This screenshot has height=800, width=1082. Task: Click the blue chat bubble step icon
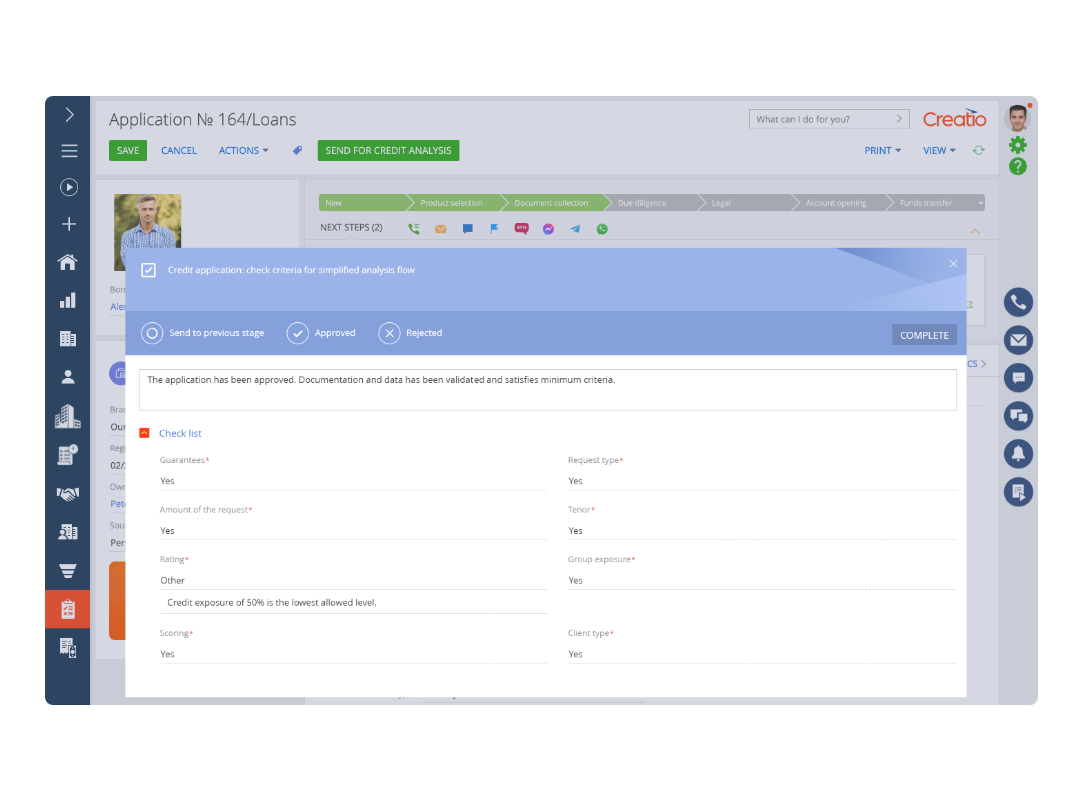tap(467, 228)
